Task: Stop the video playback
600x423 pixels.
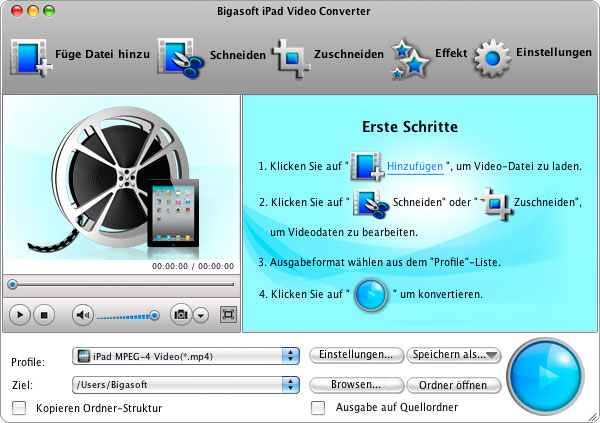Action: [44, 315]
